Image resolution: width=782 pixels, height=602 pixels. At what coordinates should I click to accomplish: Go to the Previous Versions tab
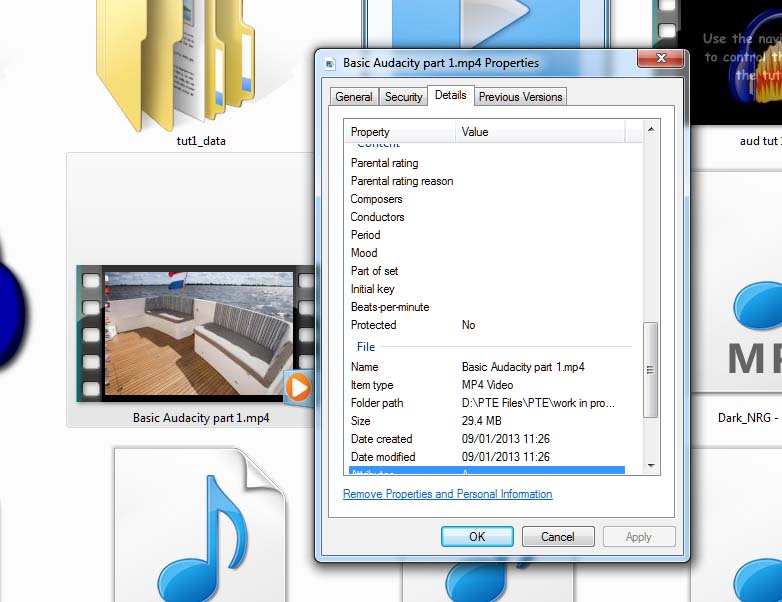pos(520,97)
